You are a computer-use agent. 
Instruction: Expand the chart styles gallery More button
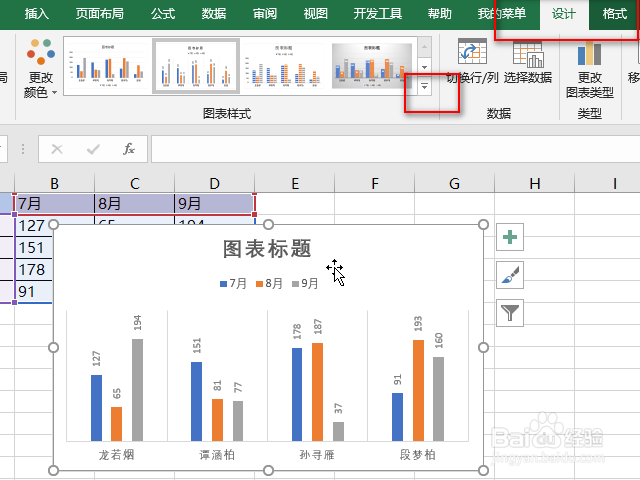point(424,87)
